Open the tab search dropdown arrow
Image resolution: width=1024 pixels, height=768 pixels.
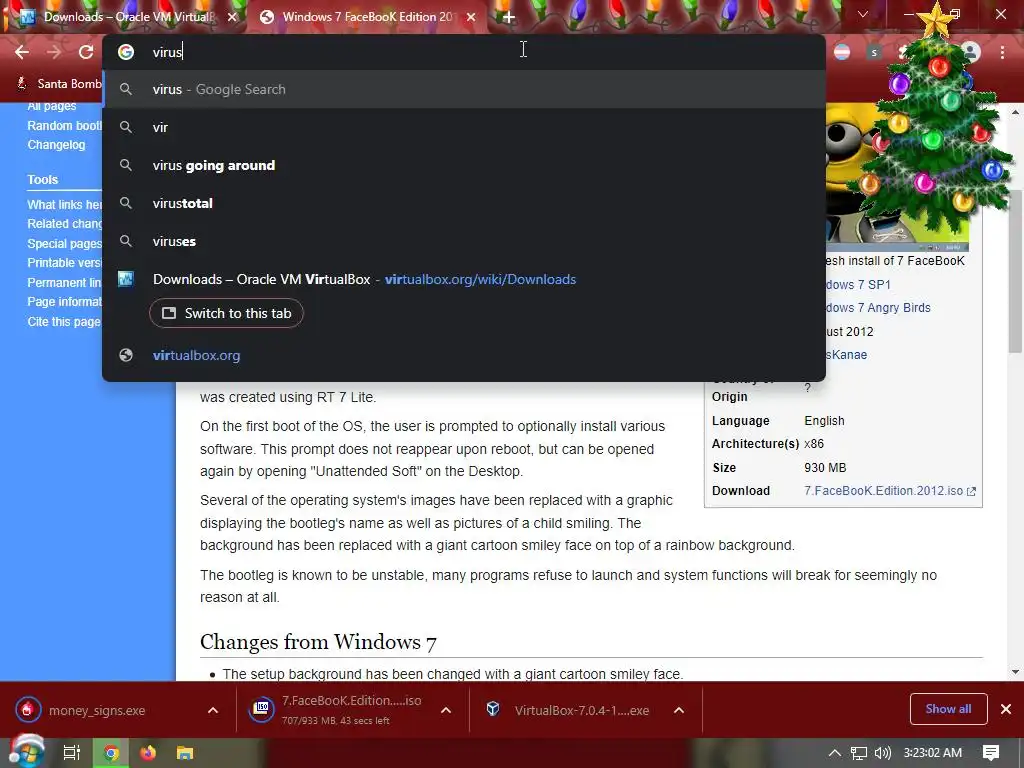pos(863,14)
